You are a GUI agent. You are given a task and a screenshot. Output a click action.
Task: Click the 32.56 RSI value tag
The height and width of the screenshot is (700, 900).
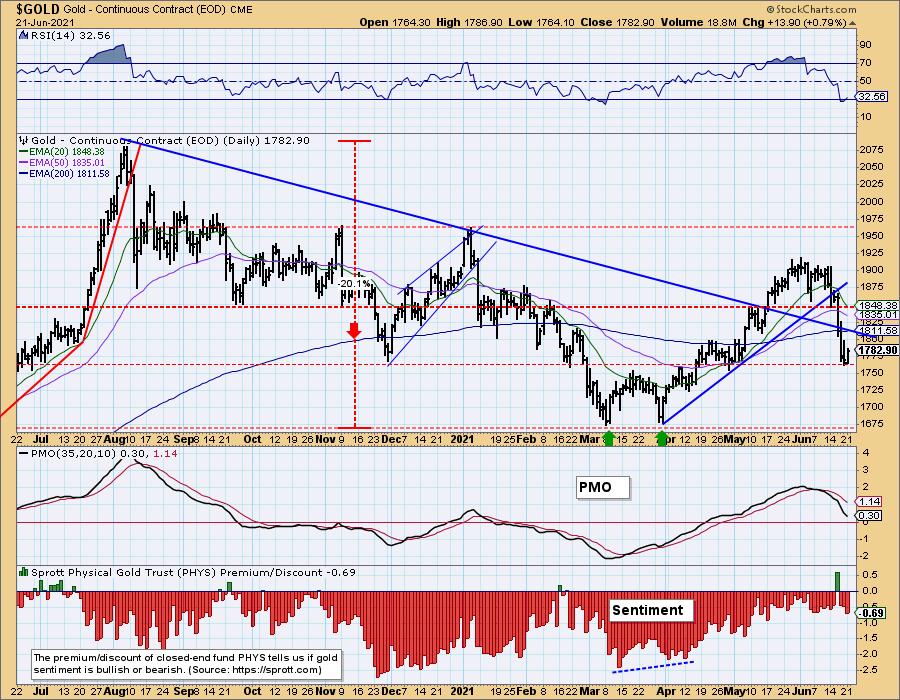click(872, 97)
